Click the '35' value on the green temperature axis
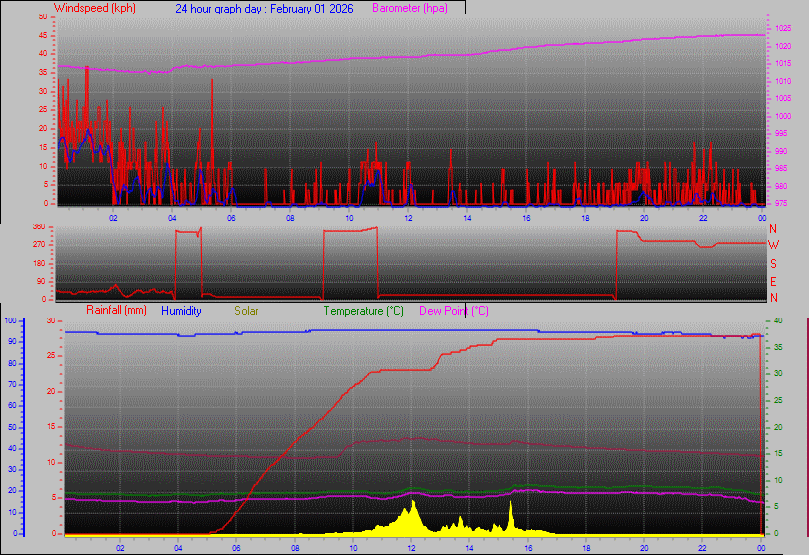Screen dimensions: 809x555 (778, 348)
